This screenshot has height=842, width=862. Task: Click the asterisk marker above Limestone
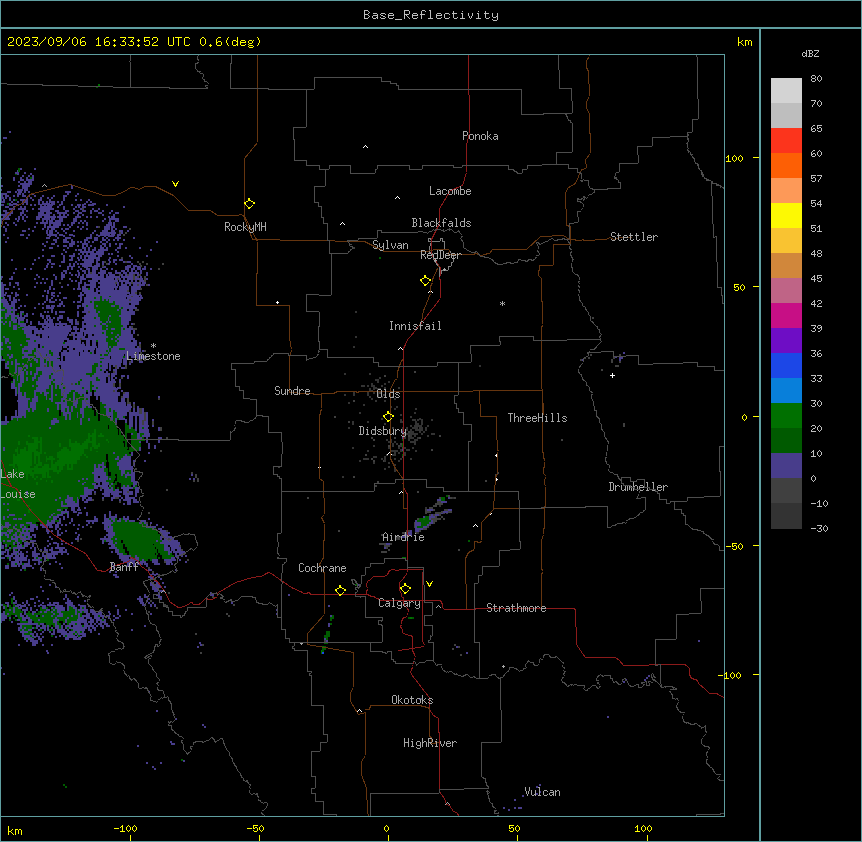click(153, 346)
